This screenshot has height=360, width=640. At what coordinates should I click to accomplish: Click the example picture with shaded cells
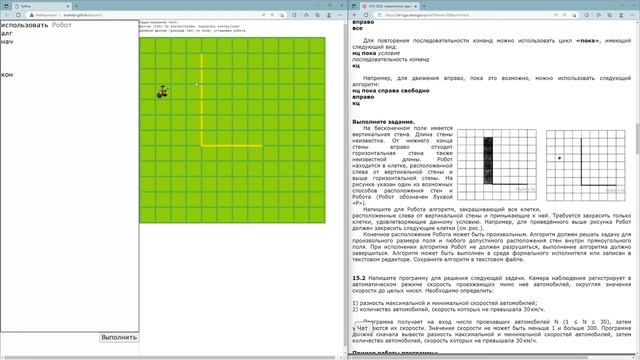pyautogui.click(x=497, y=164)
